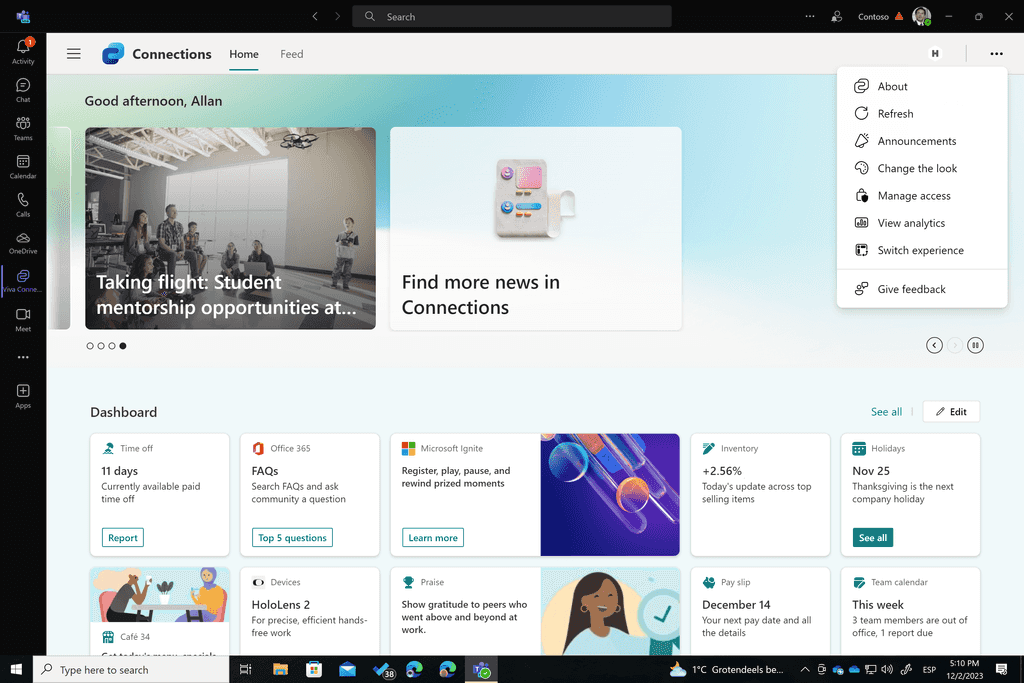1024x683 pixels.
Task: Select the second carousel dot
Action: pos(101,346)
